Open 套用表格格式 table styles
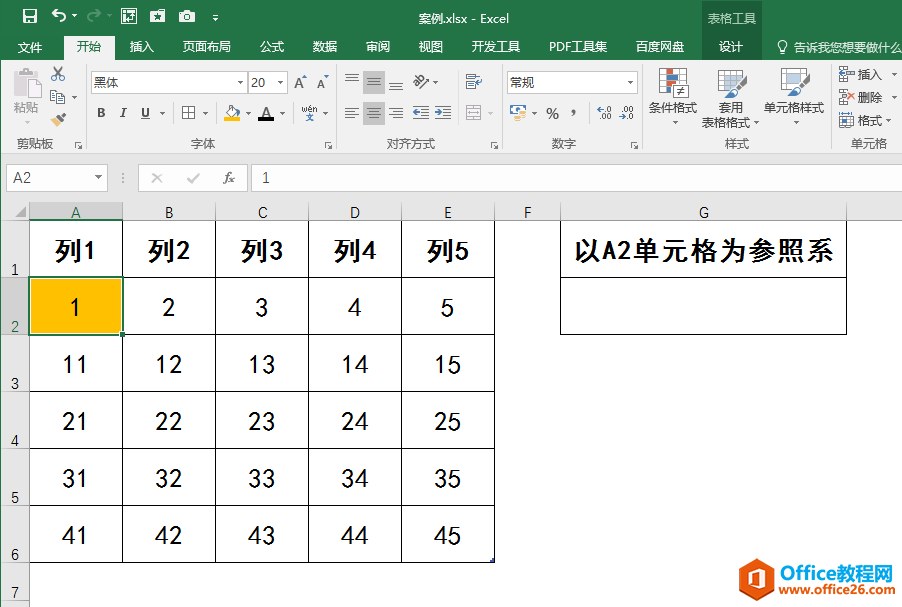The image size is (902, 607). [x=730, y=98]
